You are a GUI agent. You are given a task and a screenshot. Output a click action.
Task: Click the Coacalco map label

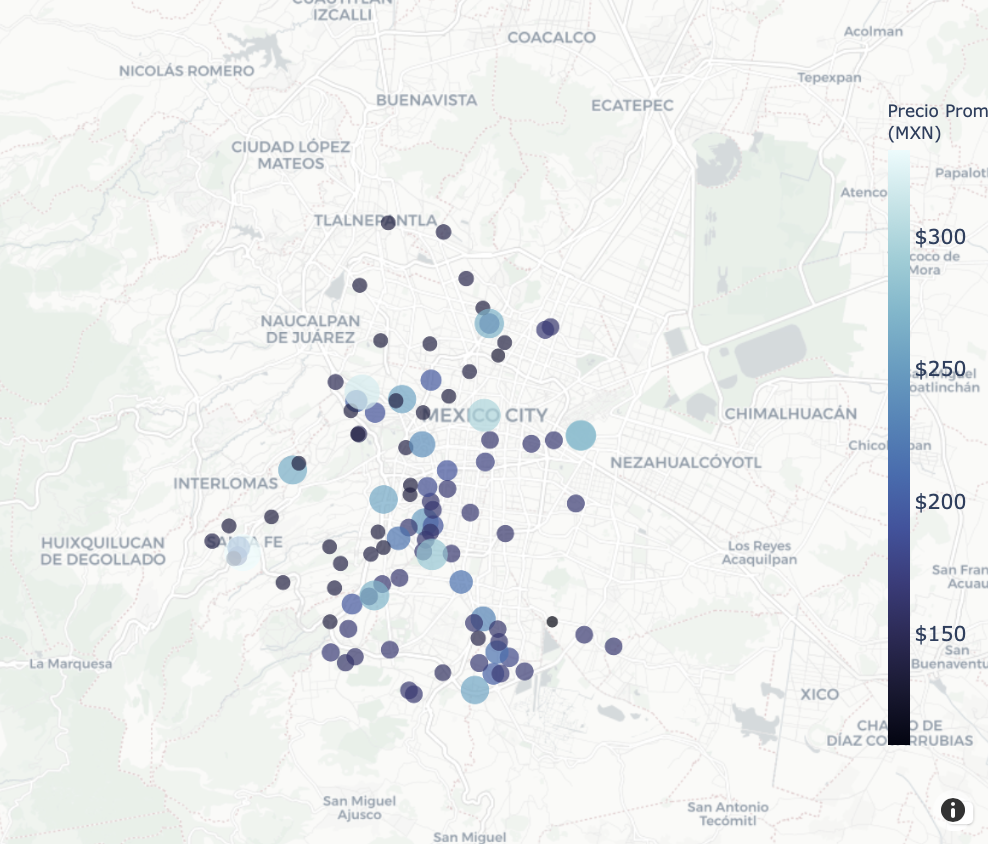coord(551,38)
